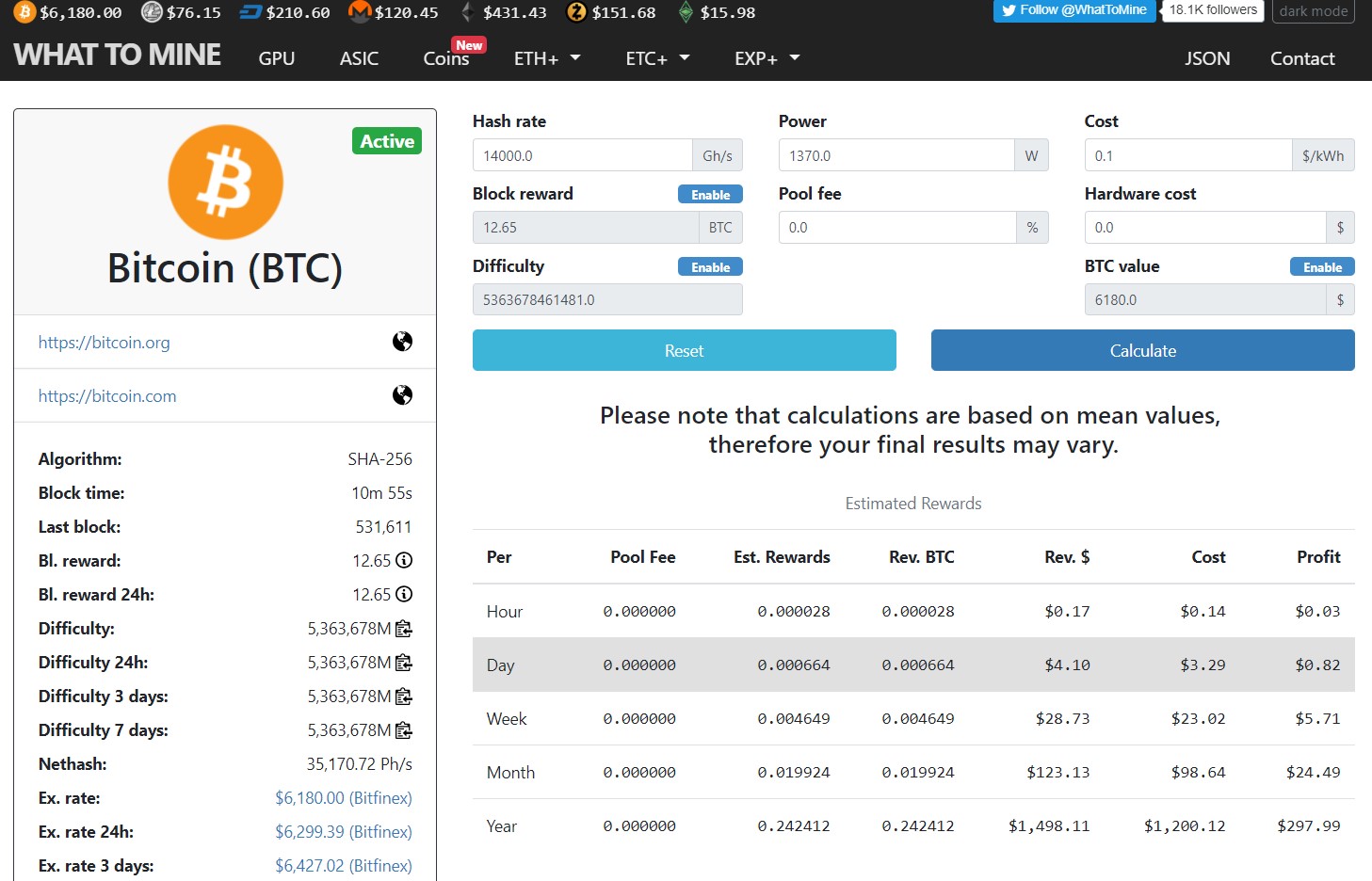
Task: Expand the ETH+ dropdown menu
Action: 547,58
